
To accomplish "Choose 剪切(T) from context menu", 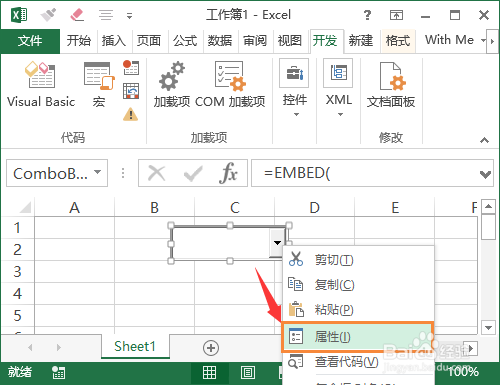I will click(358, 259).
